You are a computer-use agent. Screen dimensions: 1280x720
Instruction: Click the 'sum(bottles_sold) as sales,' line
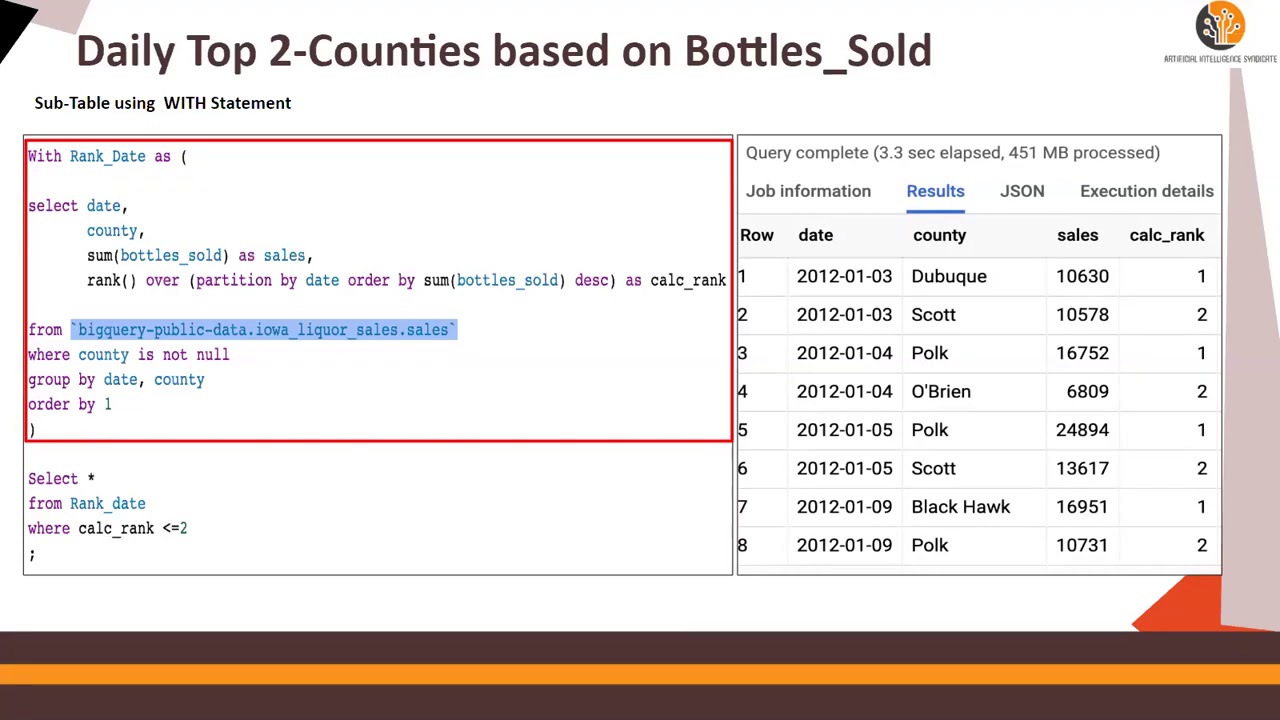coord(200,256)
